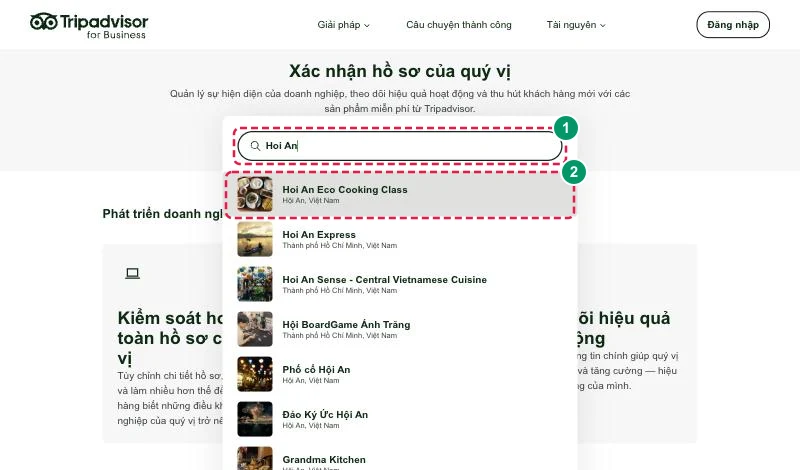Choose Phố cổ Hội An result
Image resolution: width=800 pixels, height=470 pixels.
[400, 374]
